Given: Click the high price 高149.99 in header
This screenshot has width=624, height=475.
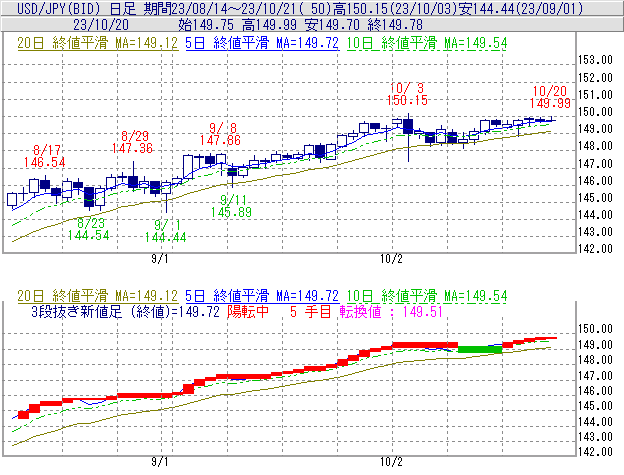Looking at the screenshot, I should [269, 25].
